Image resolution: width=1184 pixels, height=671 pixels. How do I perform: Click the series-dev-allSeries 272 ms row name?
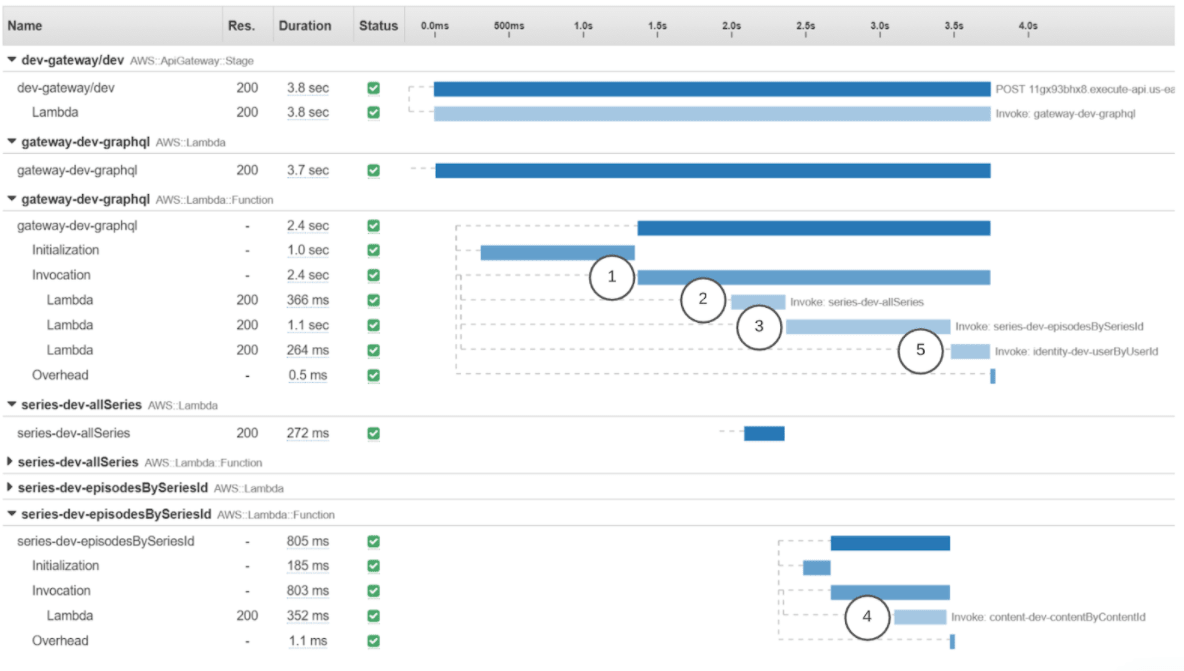(73, 433)
